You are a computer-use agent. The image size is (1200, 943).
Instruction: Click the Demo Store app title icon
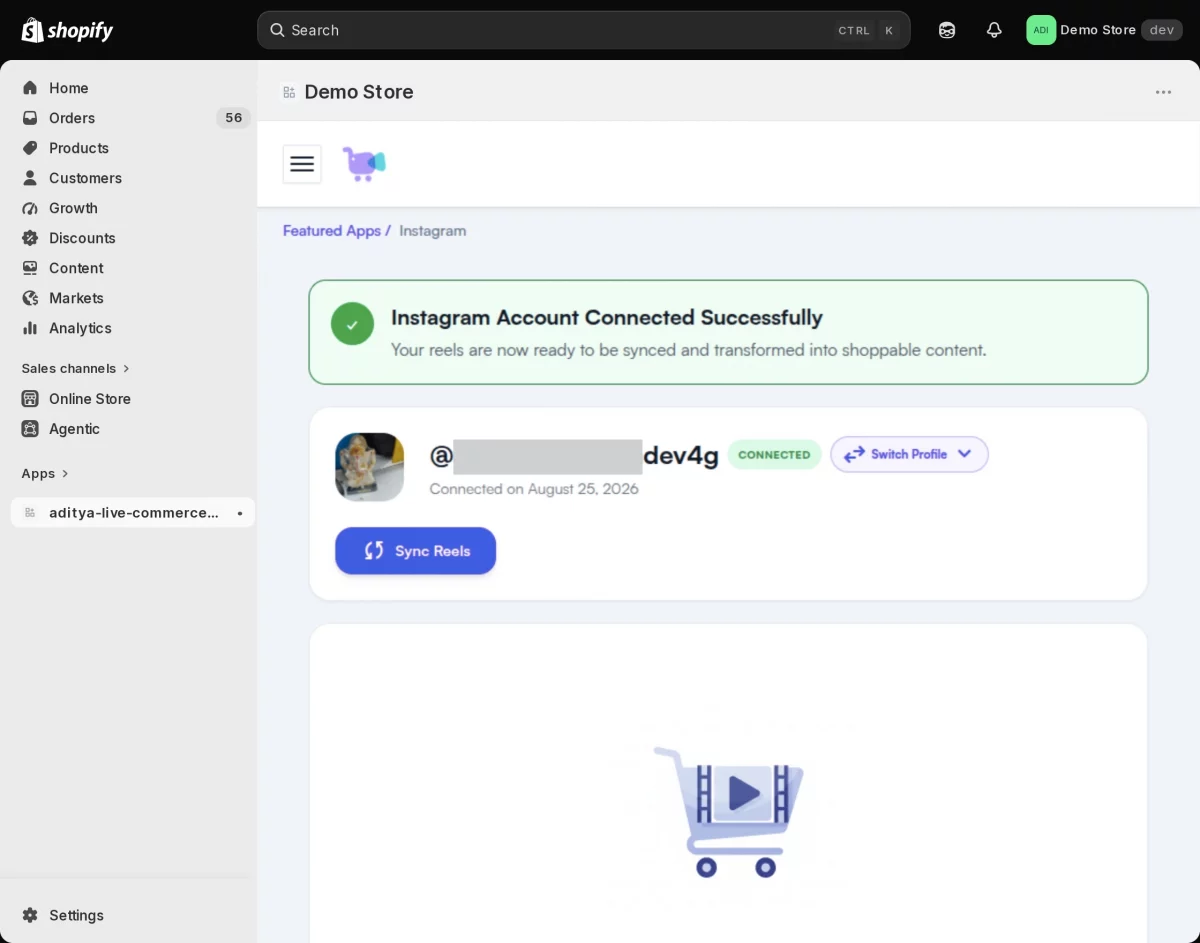[x=289, y=92]
